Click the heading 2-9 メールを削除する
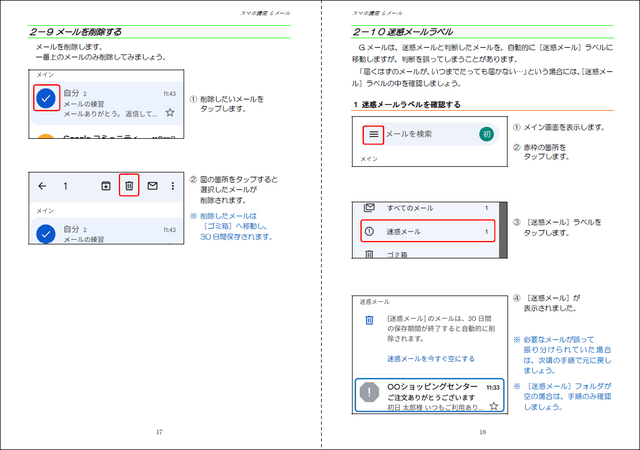 coord(76,32)
